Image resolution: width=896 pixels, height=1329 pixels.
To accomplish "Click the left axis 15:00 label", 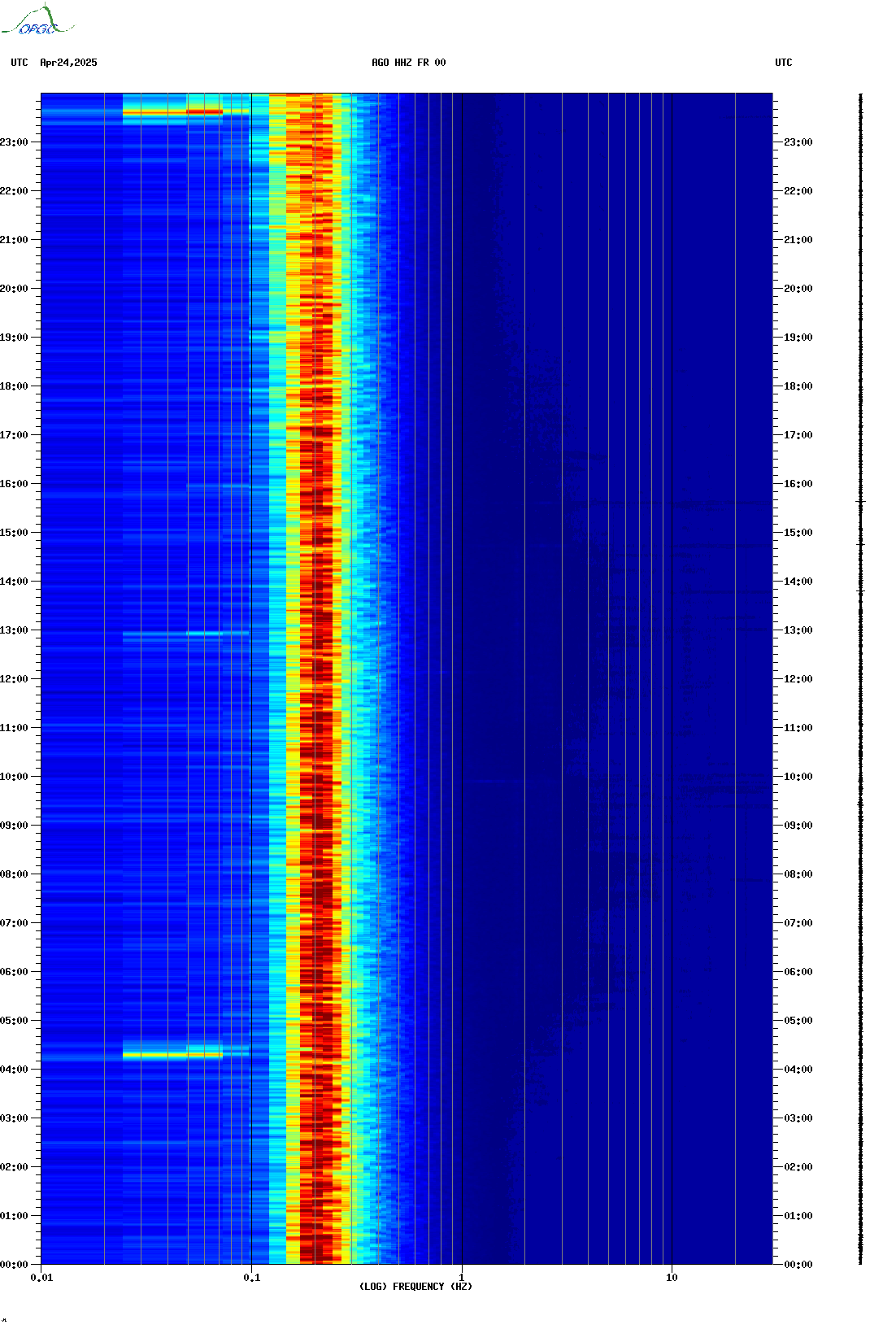I will point(14,533).
